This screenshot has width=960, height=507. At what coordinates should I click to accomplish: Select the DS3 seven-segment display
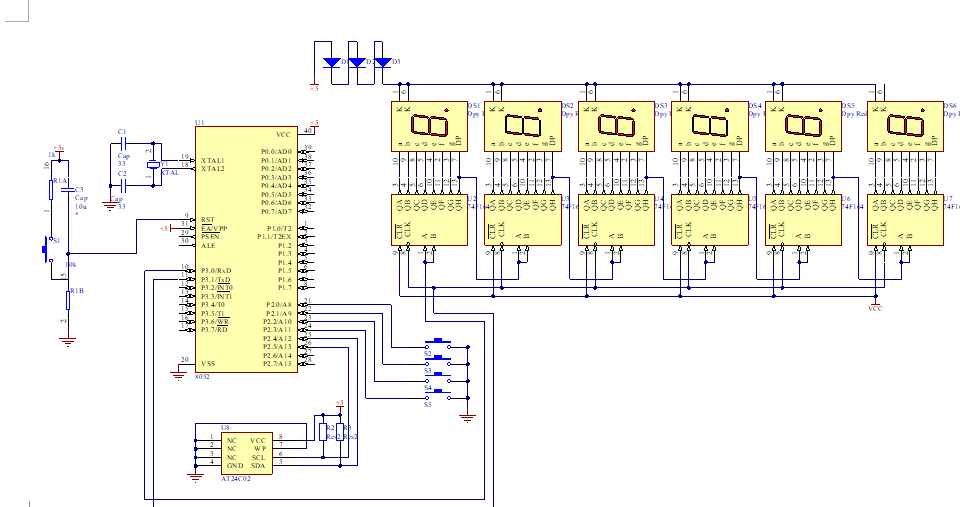pos(617,127)
